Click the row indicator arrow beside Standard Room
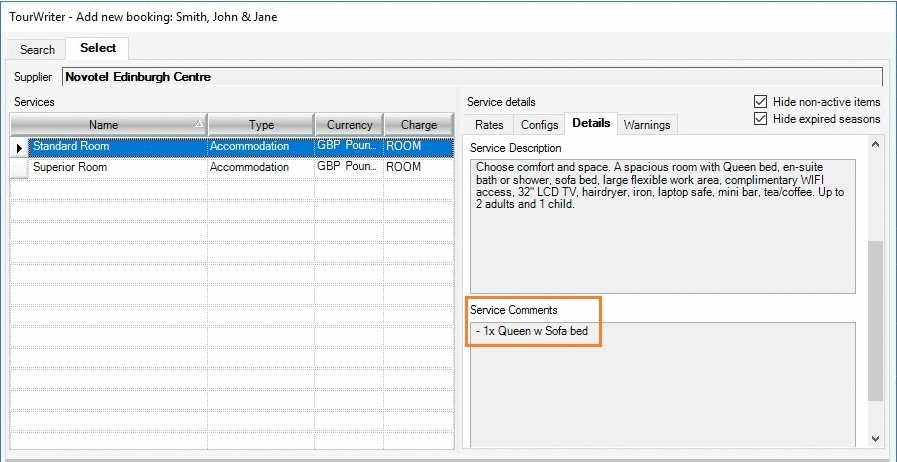Viewport: 897px width, 462px height. tap(19, 147)
